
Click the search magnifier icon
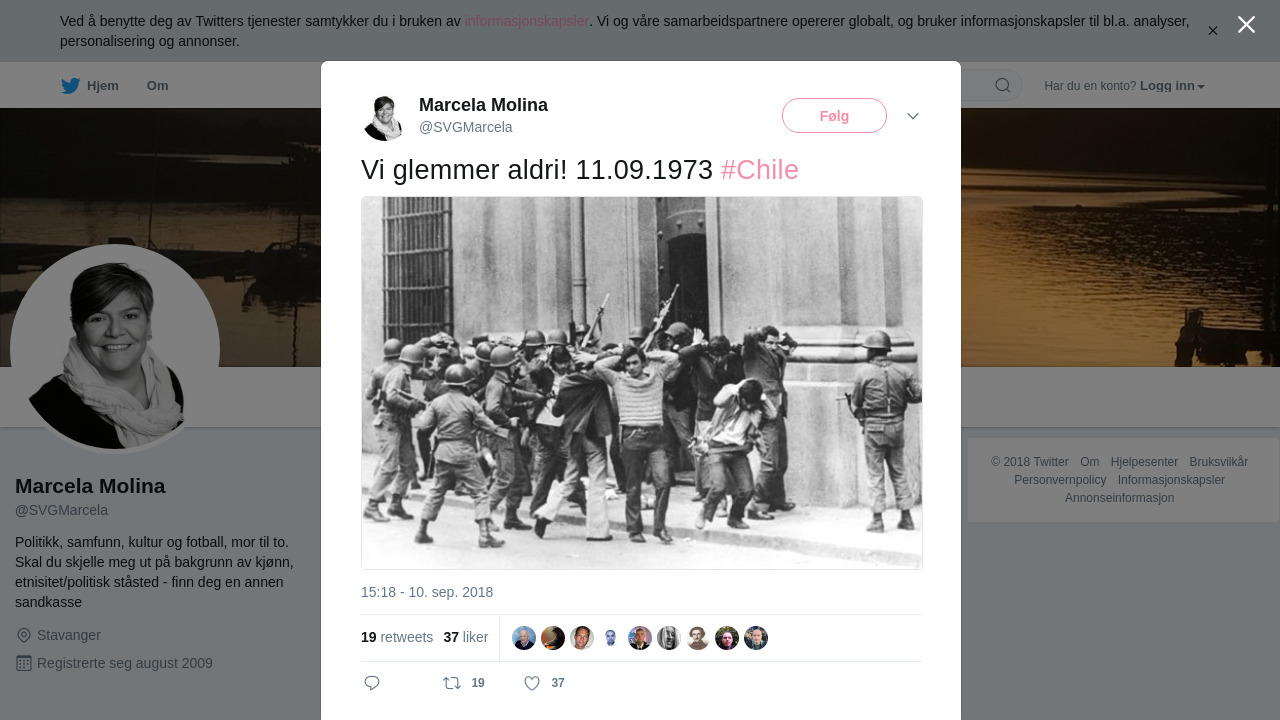pyautogui.click(x=1003, y=85)
